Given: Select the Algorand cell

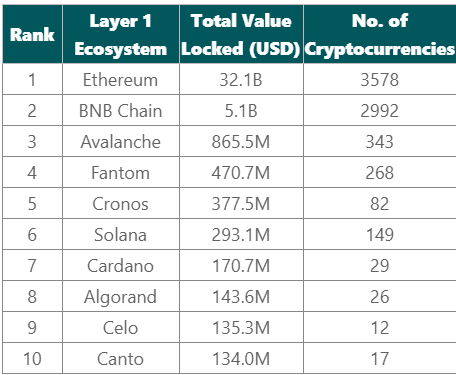Looking at the screenshot, I should (x=121, y=296).
